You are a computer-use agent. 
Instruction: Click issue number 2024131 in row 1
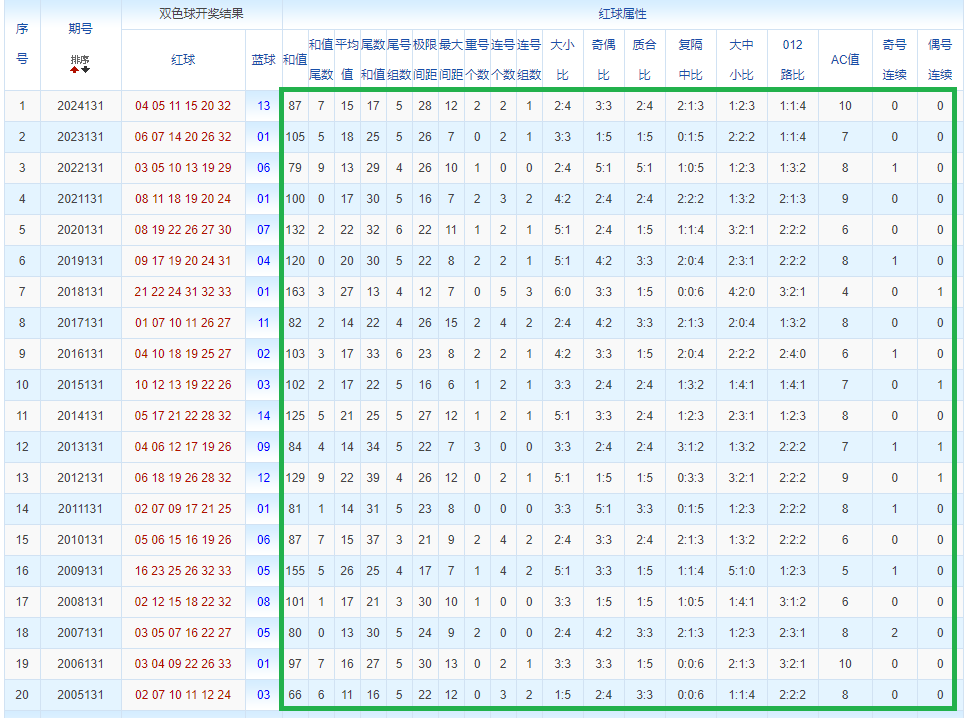(x=80, y=106)
